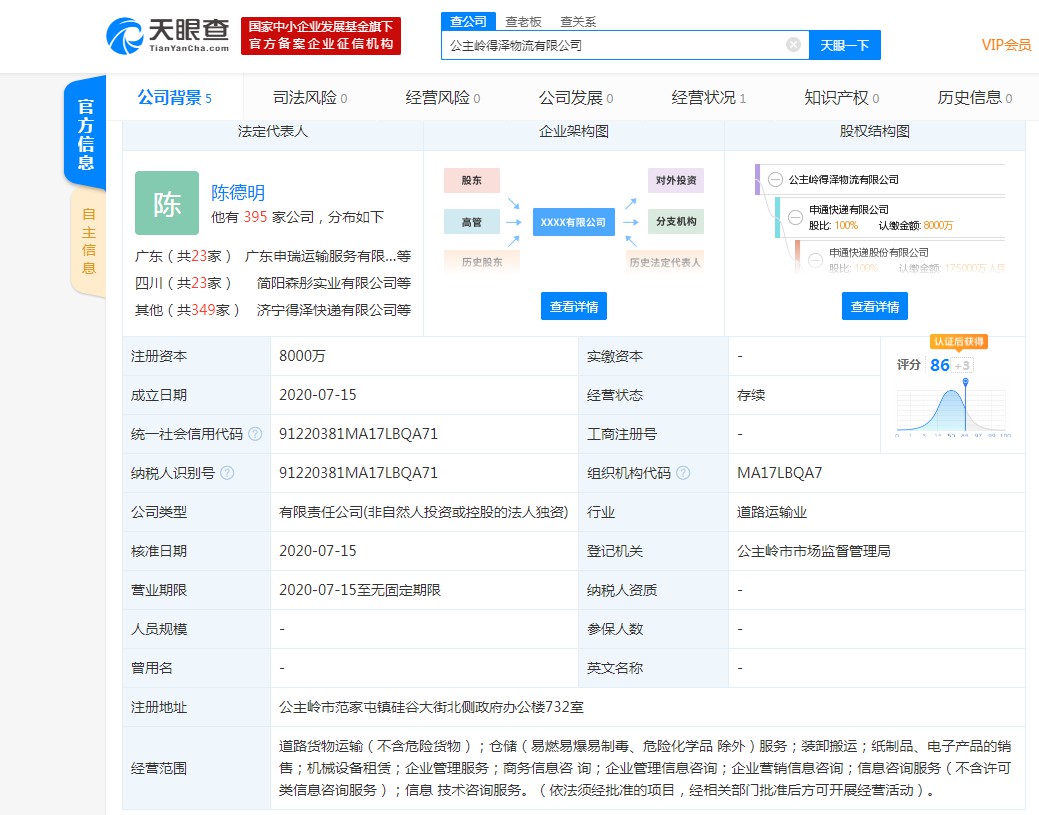Screen dimensions: 1039x815
Task: Click the 纳税人识别号 value 91220381MA17LBQA71
Action: click(358, 473)
